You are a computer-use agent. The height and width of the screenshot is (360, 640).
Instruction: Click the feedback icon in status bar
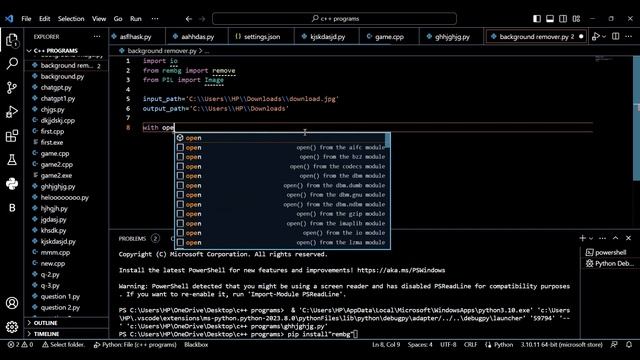point(614,345)
